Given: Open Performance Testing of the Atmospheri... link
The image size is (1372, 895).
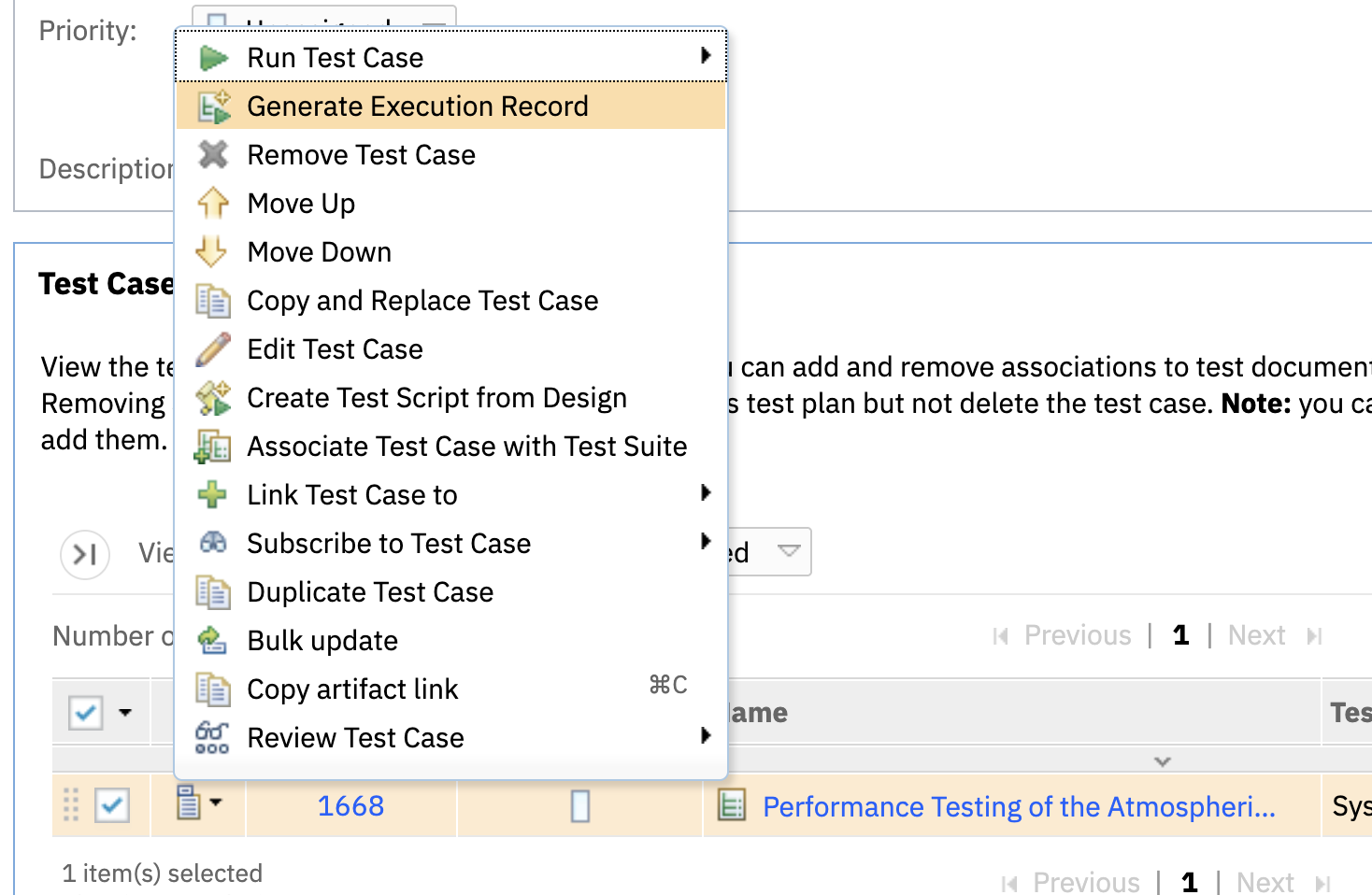Looking at the screenshot, I should point(1019,806).
